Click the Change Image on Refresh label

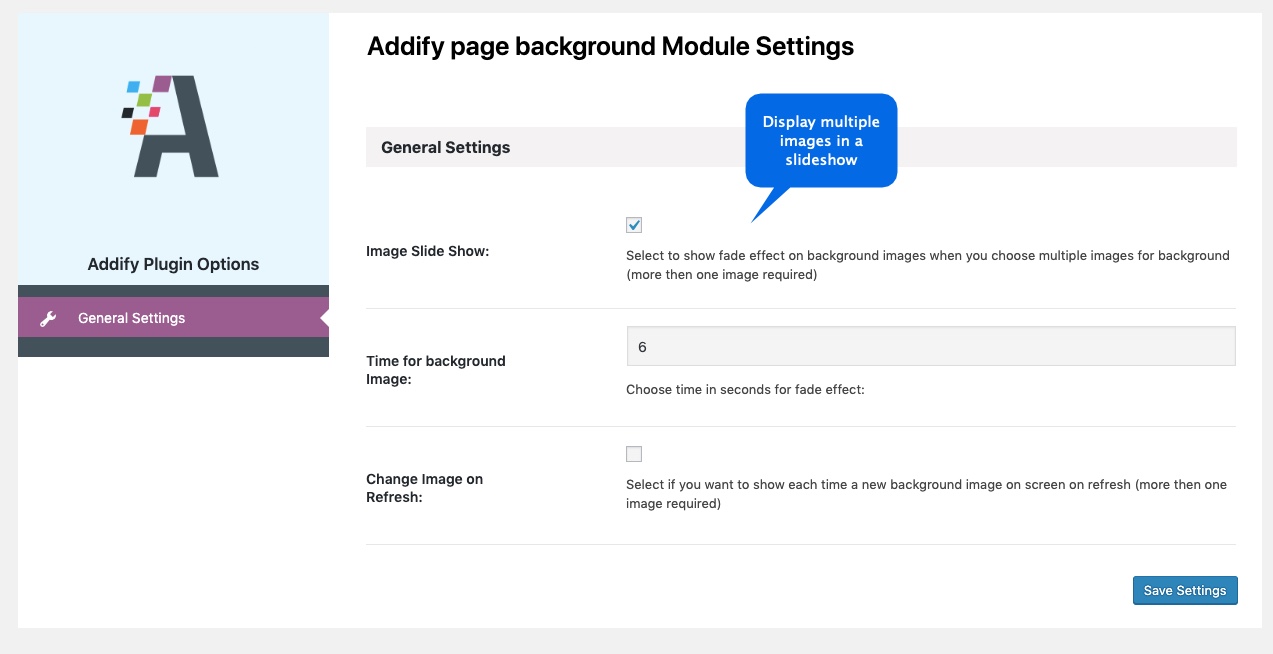pos(424,488)
